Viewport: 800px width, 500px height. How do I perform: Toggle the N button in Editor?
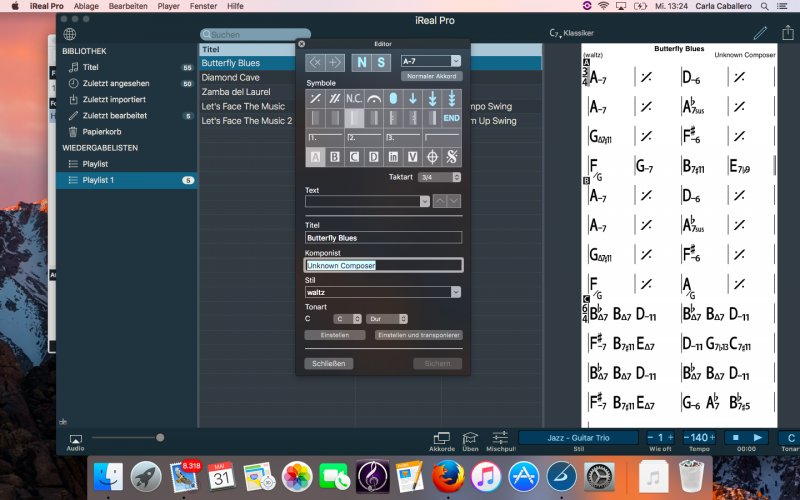tap(362, 62)
